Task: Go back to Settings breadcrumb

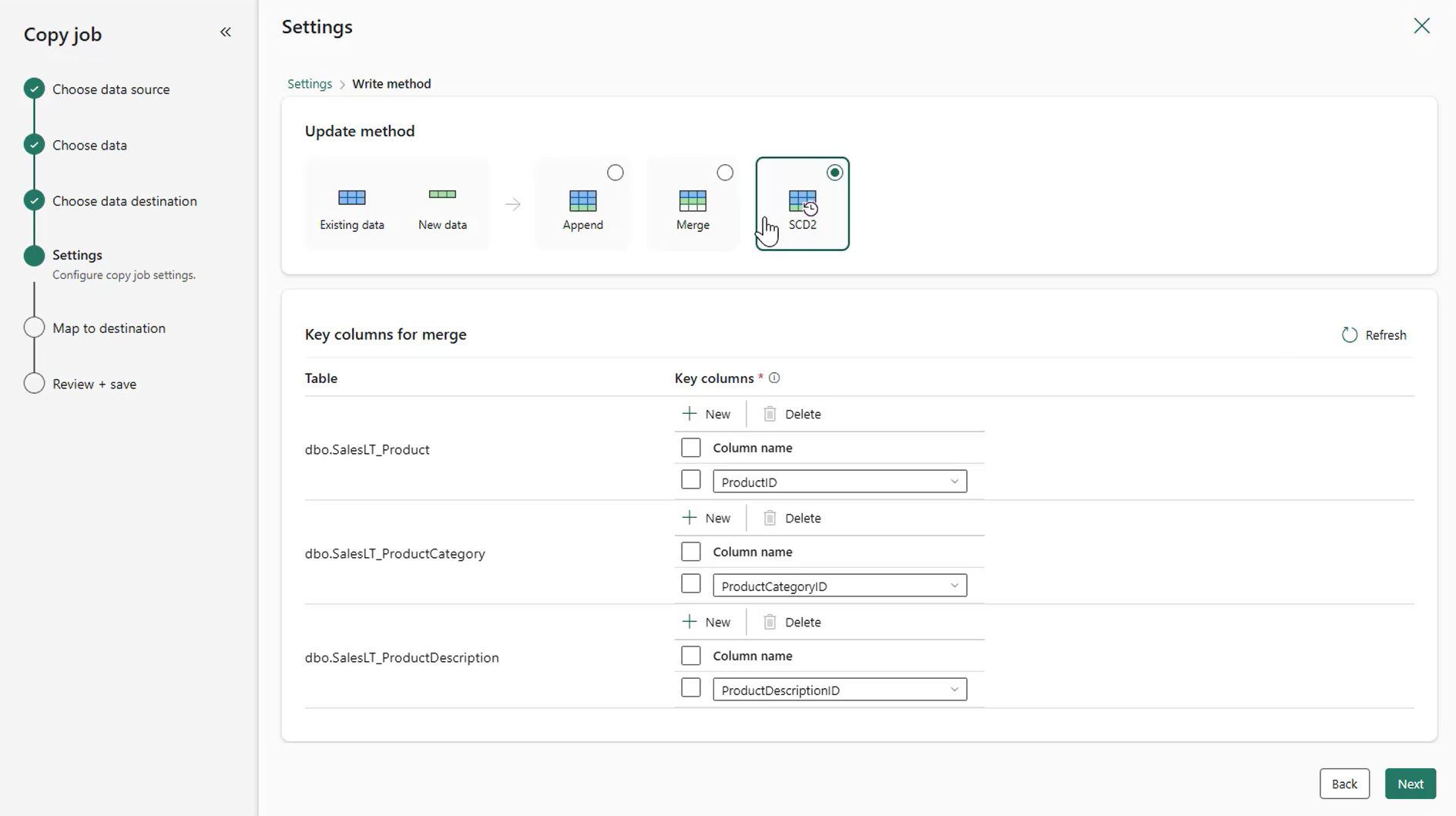Action: (309, 83)
